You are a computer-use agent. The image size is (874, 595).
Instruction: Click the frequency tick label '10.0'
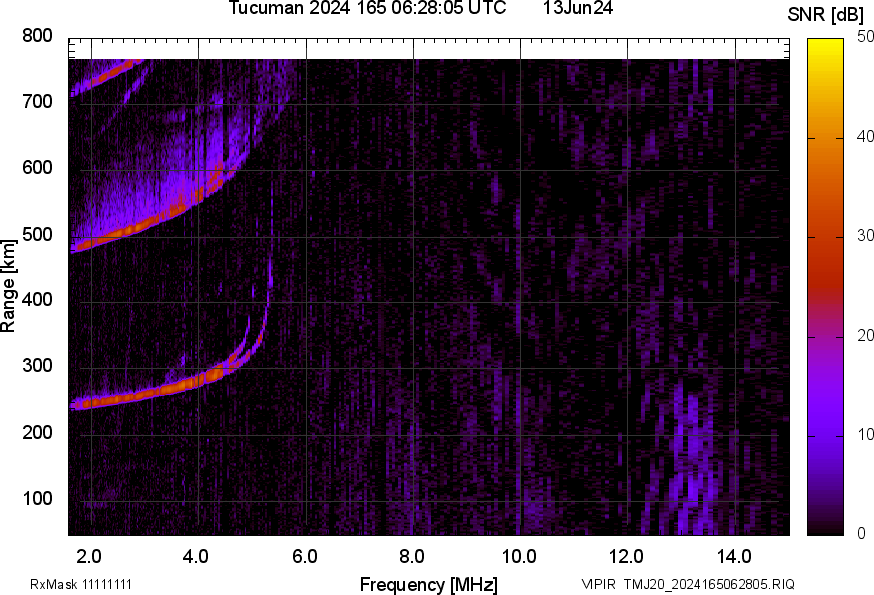click(x=519, y=557)
